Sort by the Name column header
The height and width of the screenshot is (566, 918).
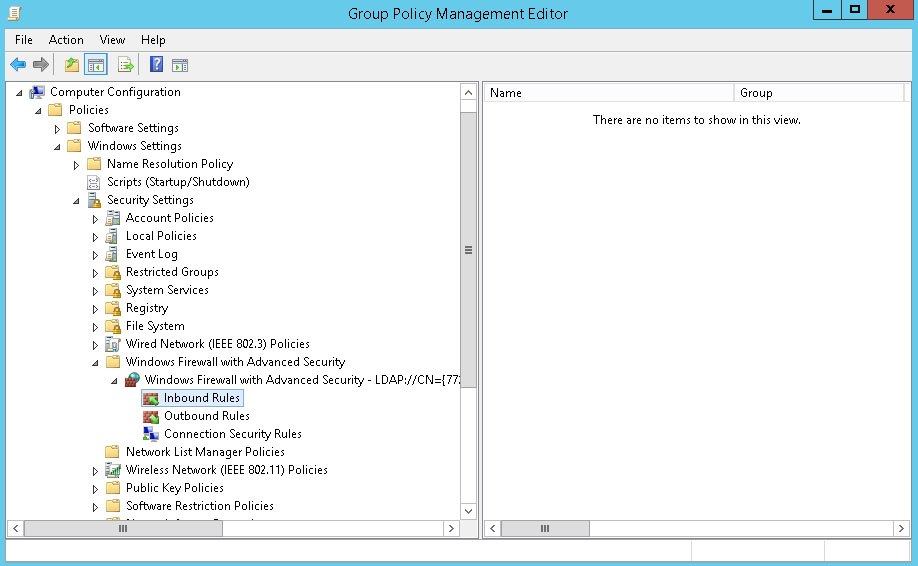tap(608, 93)
